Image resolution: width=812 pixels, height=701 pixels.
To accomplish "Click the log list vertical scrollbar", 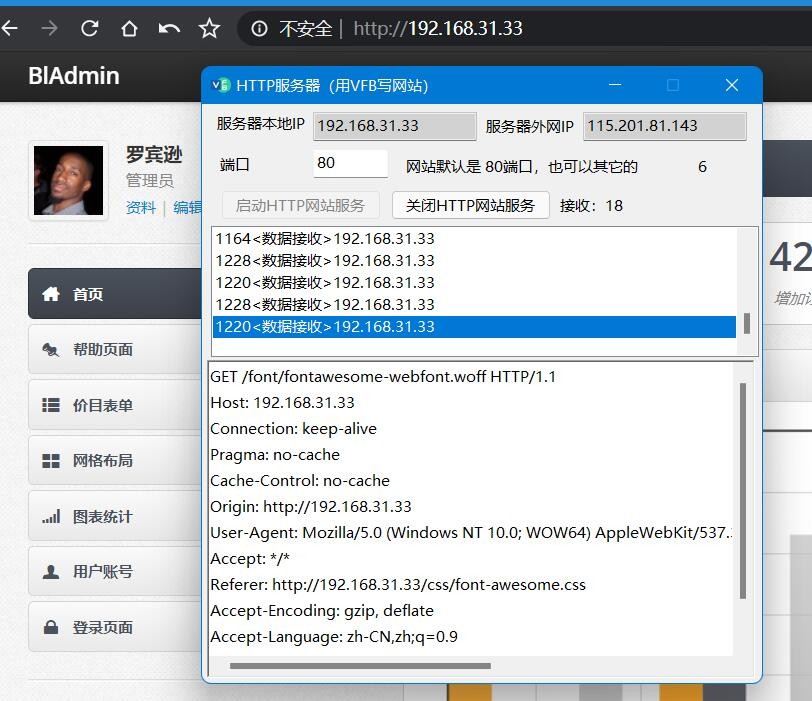I will [x=746, y=324].
